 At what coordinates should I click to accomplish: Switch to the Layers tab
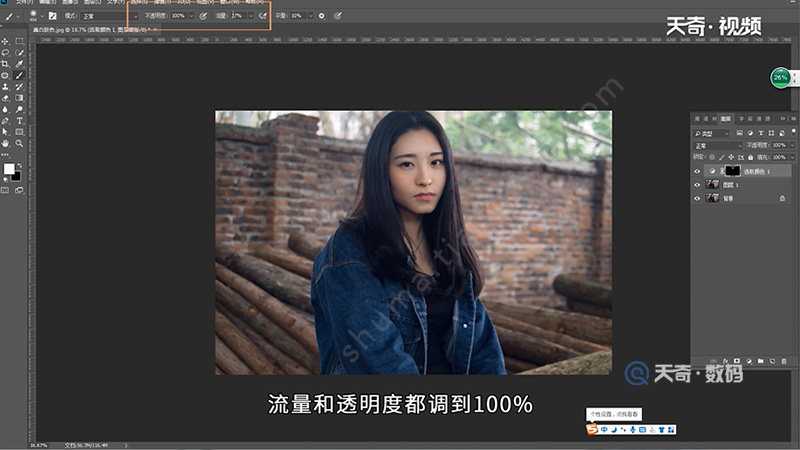pos(726,118)
